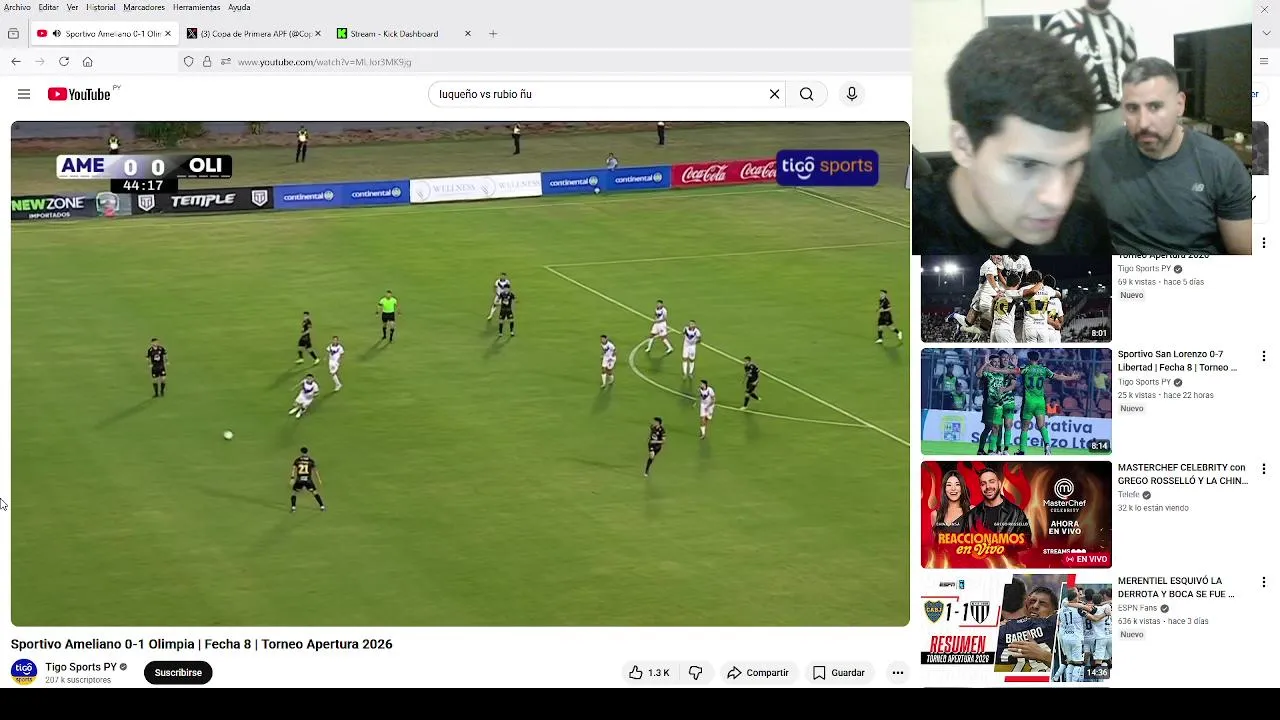Open the MasterChef EN VIVO thumbnail

1016,514
